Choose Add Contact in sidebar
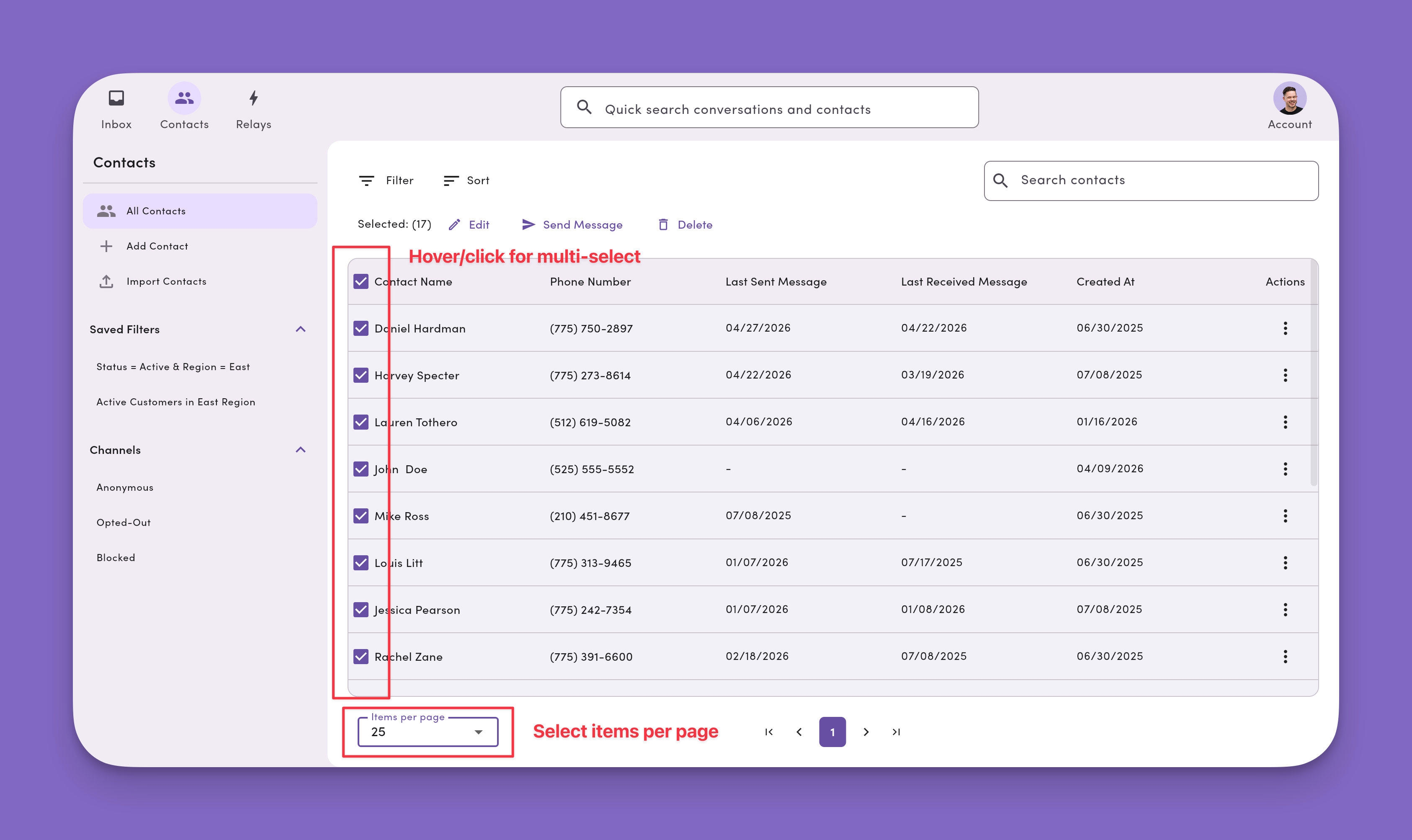This screenshot has height=840, width=1412. [200, 246]
